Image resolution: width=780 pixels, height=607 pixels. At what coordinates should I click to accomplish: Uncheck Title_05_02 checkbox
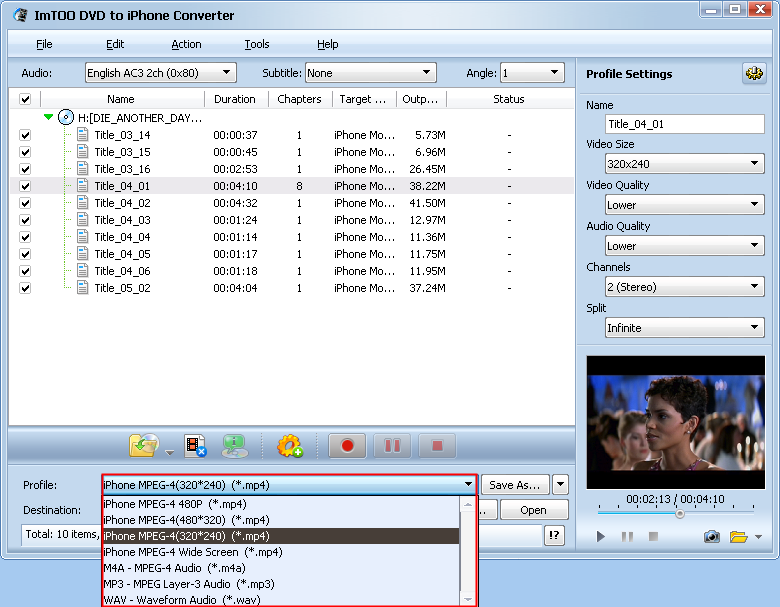[x=25, y=288]
